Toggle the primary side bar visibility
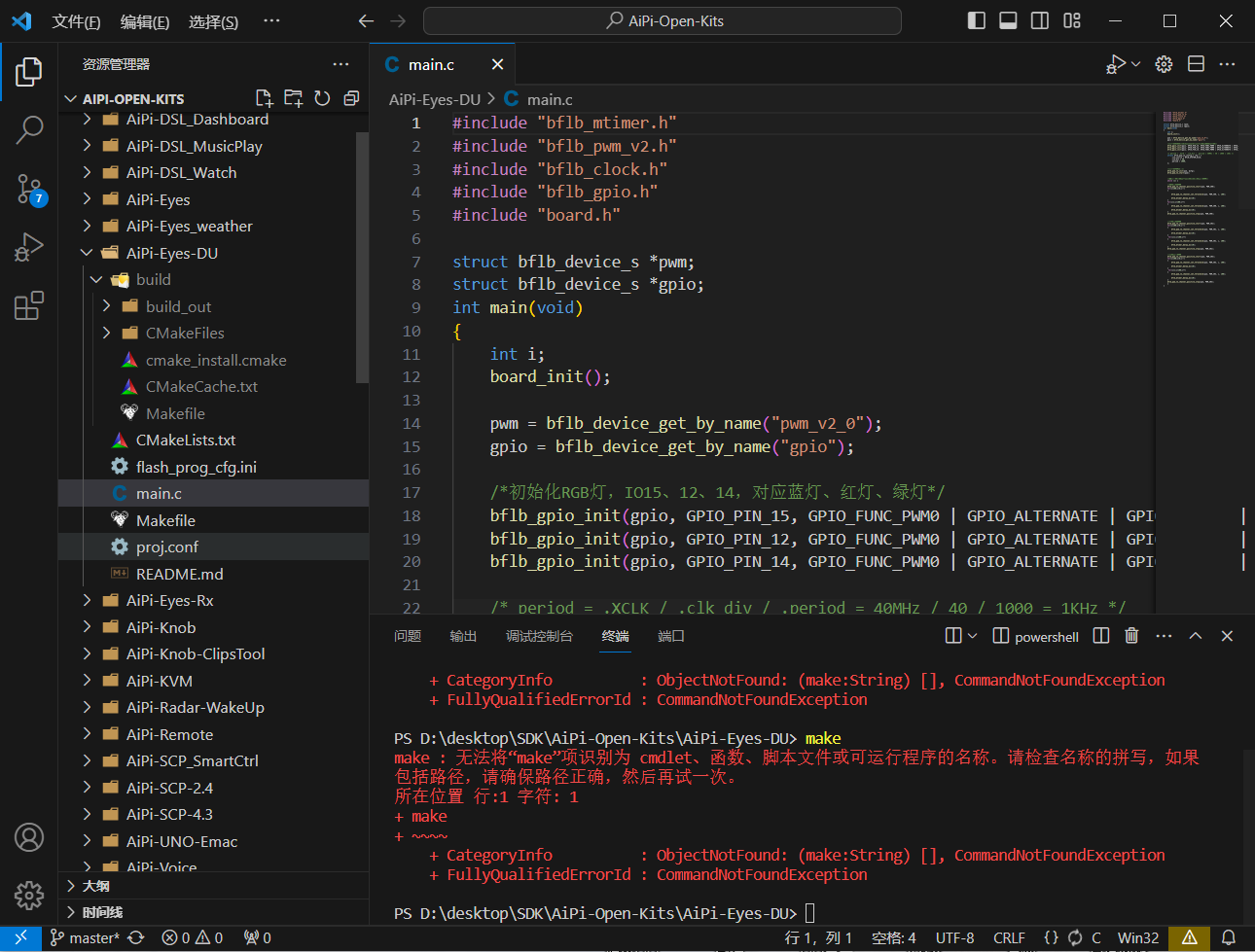The width and height of the screenshot is (1255, 952). pos(977,20)
